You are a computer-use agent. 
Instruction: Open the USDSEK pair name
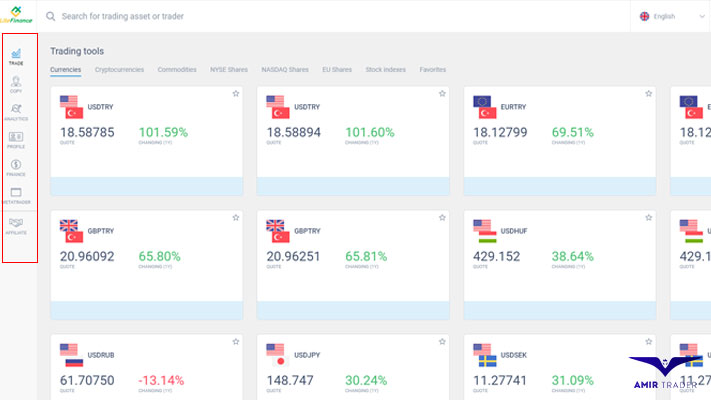514,355
